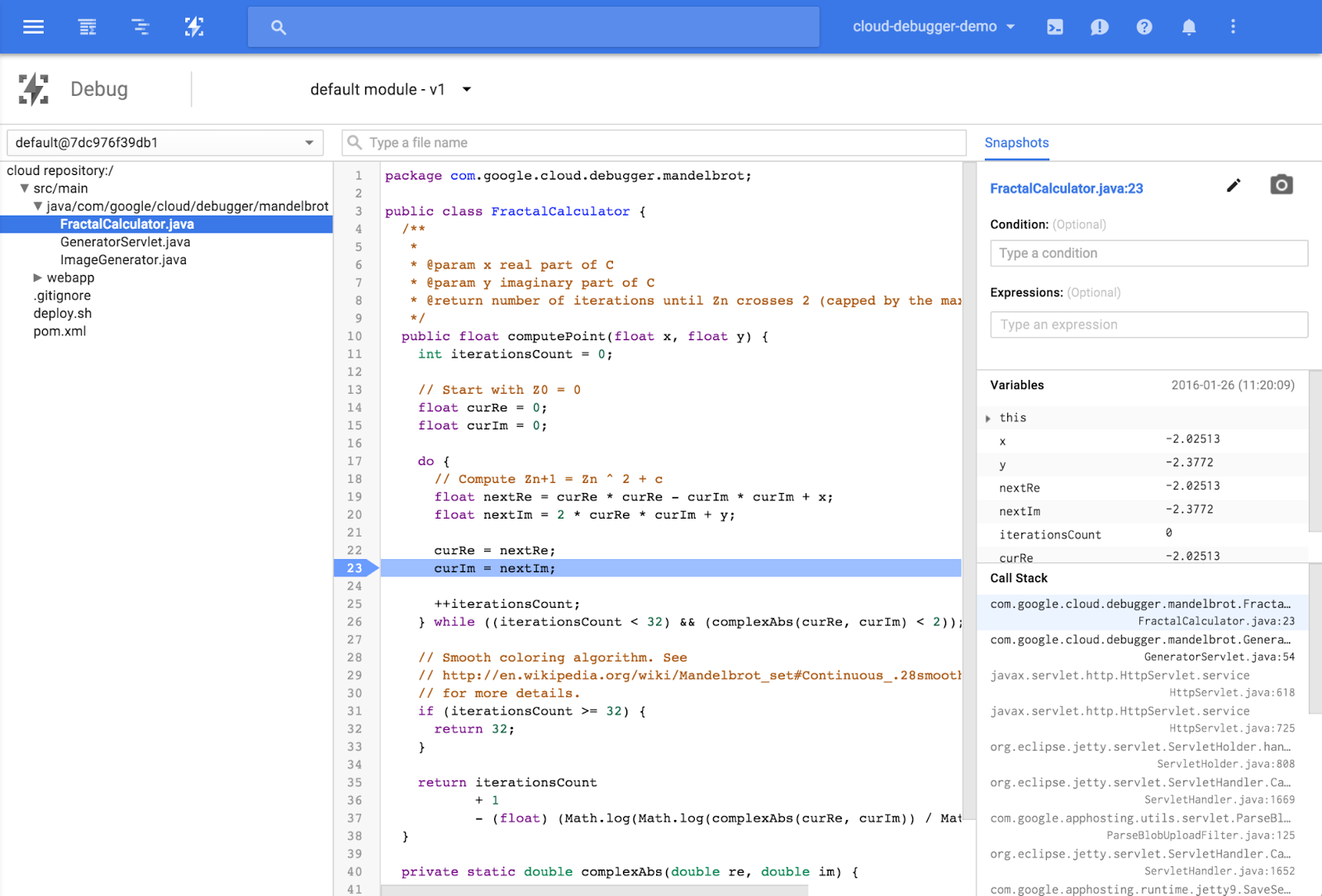This screenshot has width=1322, height=896.
Task: Focus the Type an expression field
Action: pos(1148,325)
